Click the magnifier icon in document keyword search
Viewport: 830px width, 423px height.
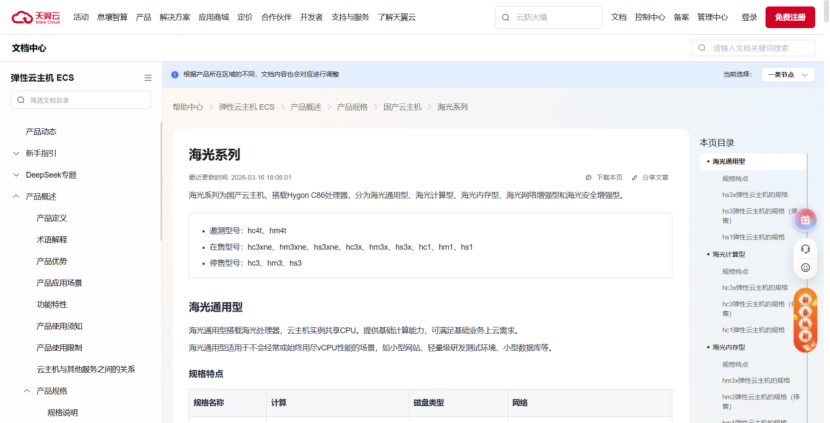pyautogui.click(x=702, y=48)
